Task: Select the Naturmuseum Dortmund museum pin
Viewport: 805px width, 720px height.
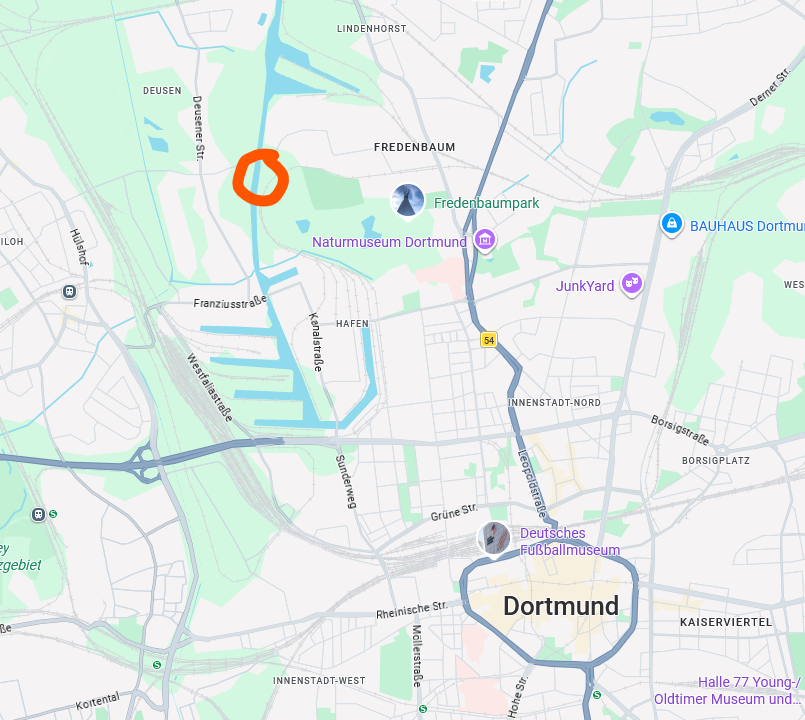Action: pyautogui.click(x=485, y=240)
